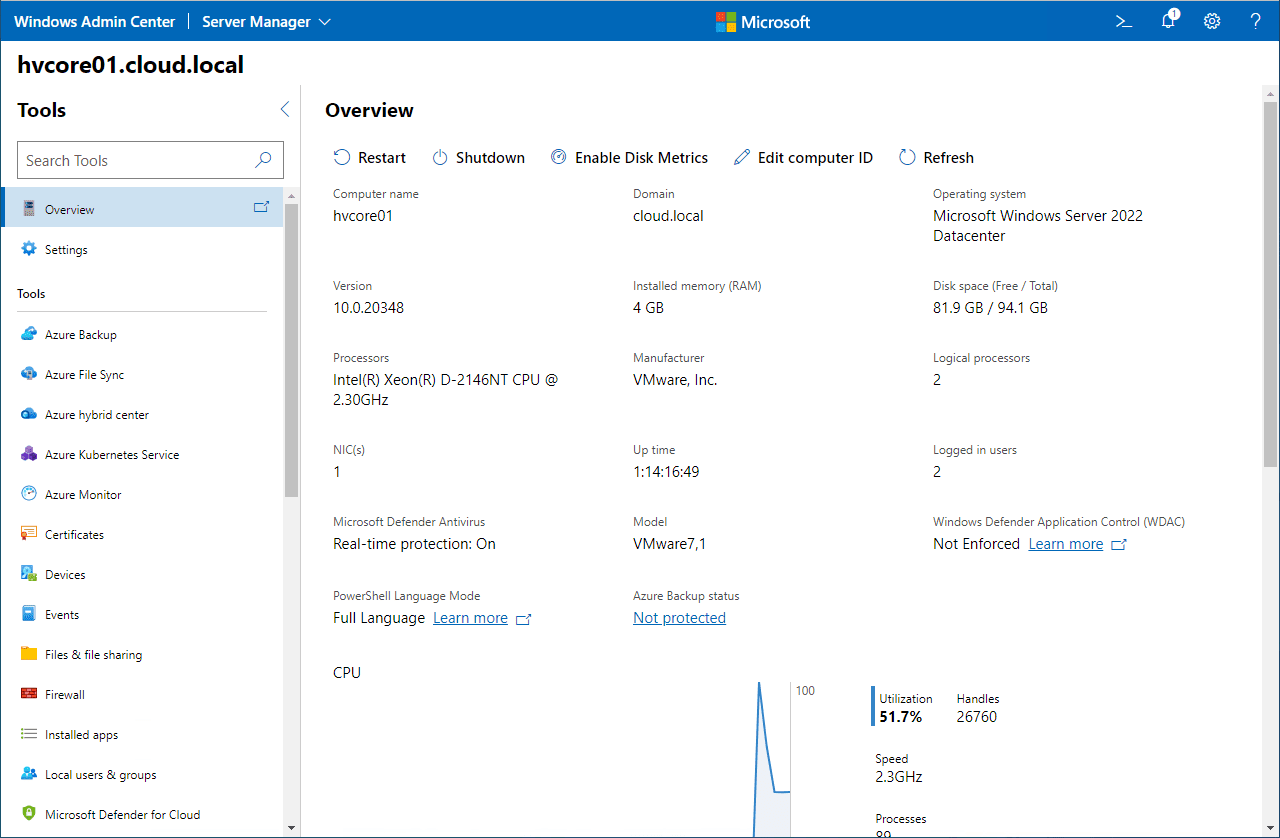Open the Not protected backup link
The image size is (1280, 838).
click(679, 618)
